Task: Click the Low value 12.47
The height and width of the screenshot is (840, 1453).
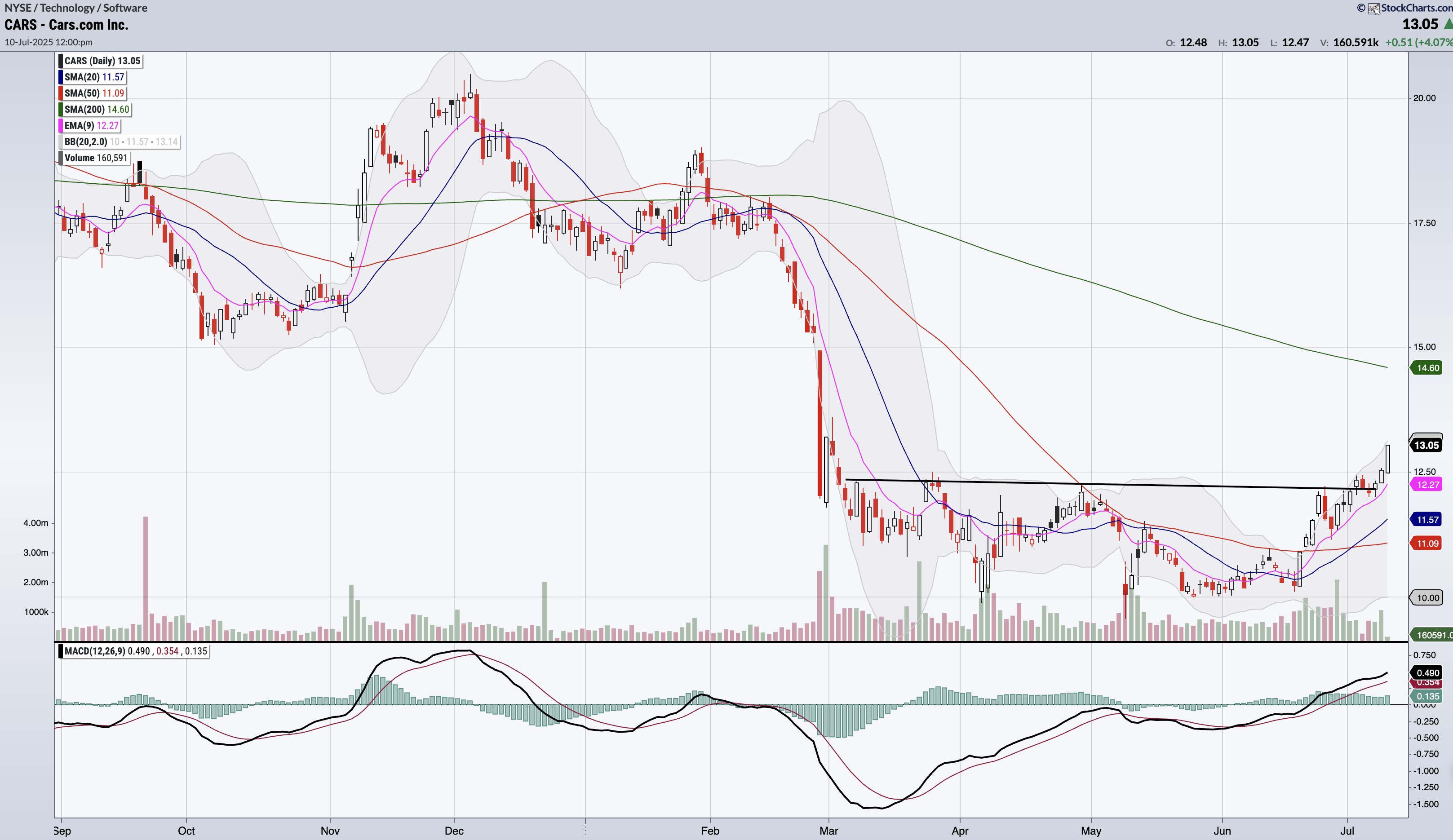Action: tap(1295, 42)
